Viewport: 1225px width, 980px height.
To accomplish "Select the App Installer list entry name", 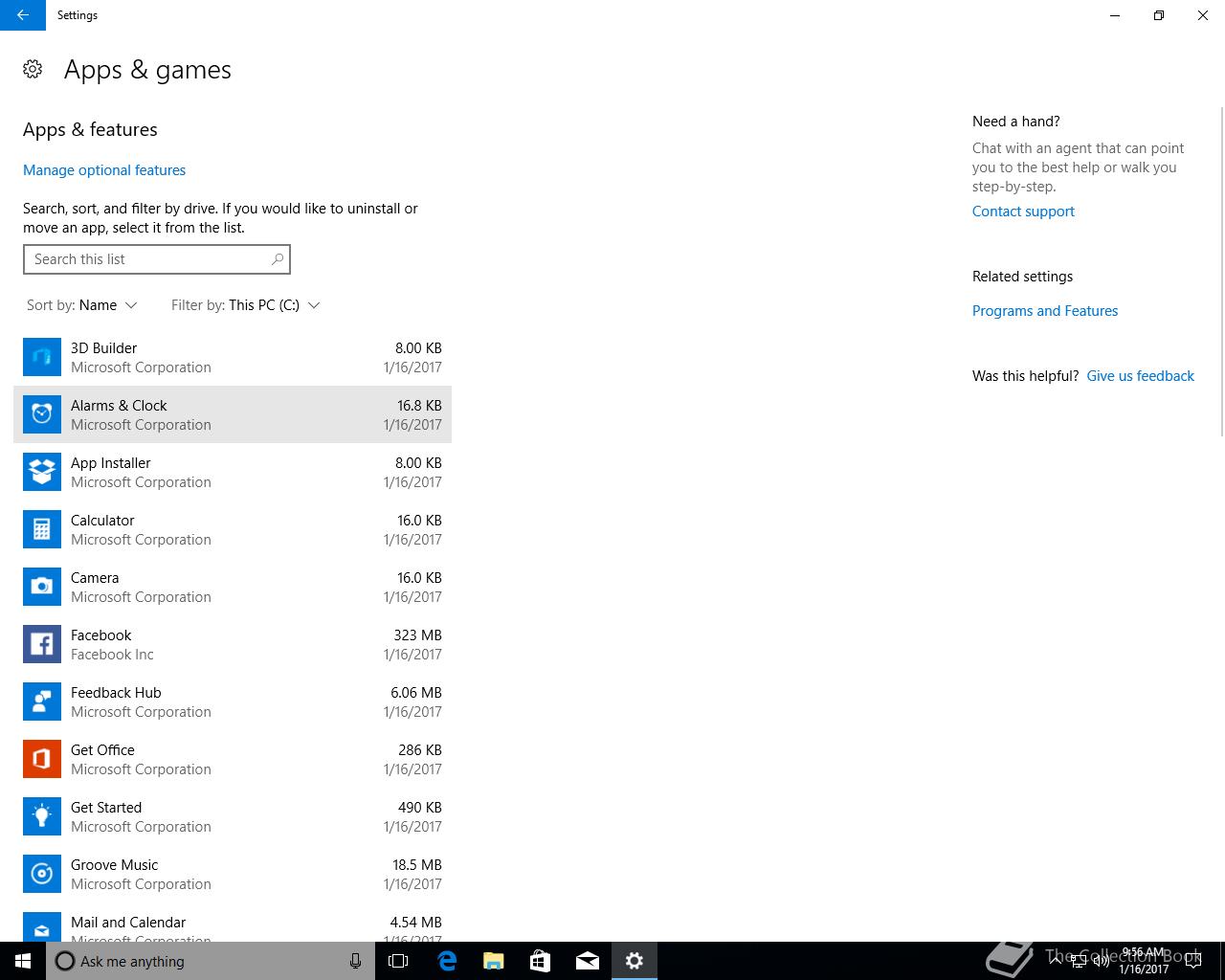I will click(111, 463).
